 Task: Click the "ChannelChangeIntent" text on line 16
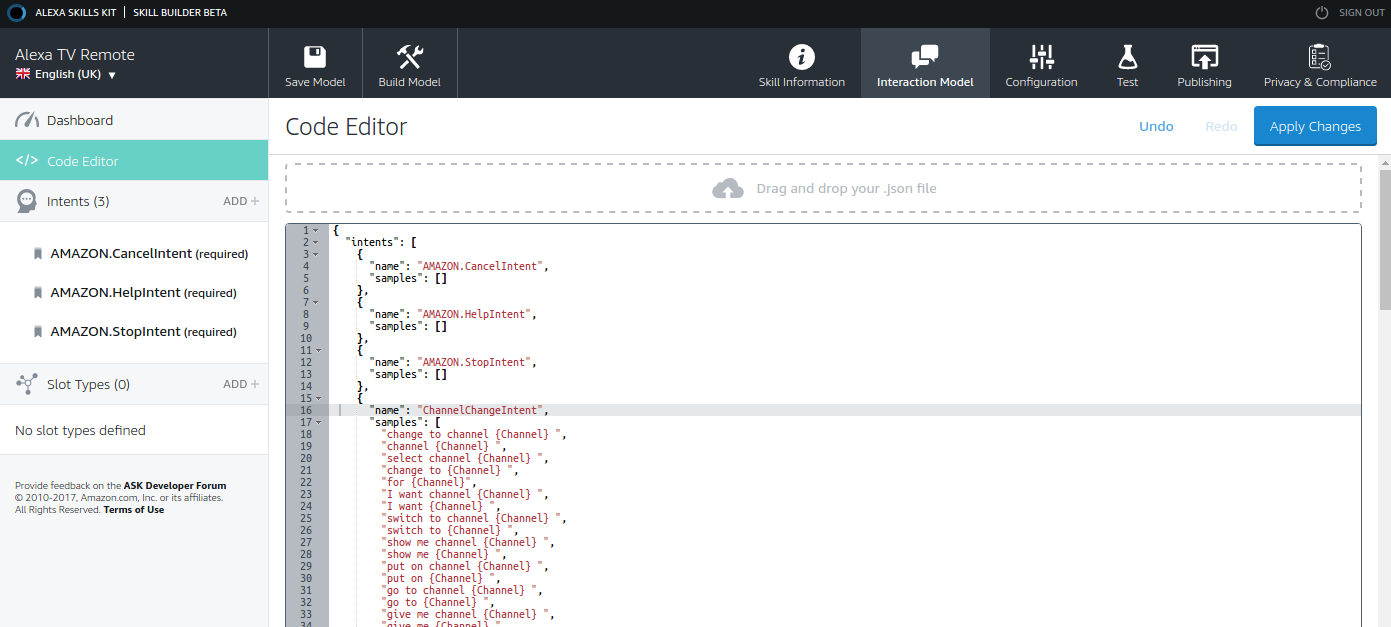coord(482,410)
